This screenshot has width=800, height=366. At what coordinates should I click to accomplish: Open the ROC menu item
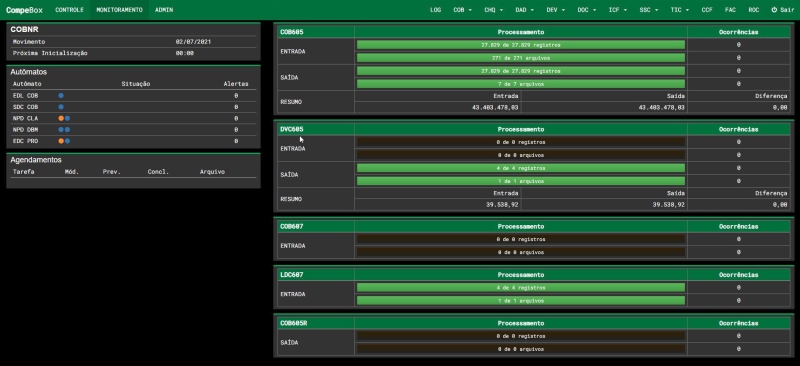[x=754, y=10]
